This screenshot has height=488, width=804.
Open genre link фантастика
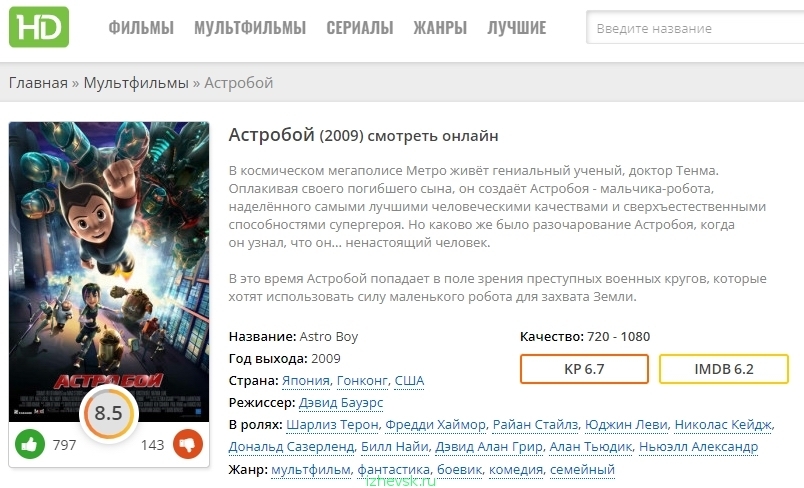(393, 469)
